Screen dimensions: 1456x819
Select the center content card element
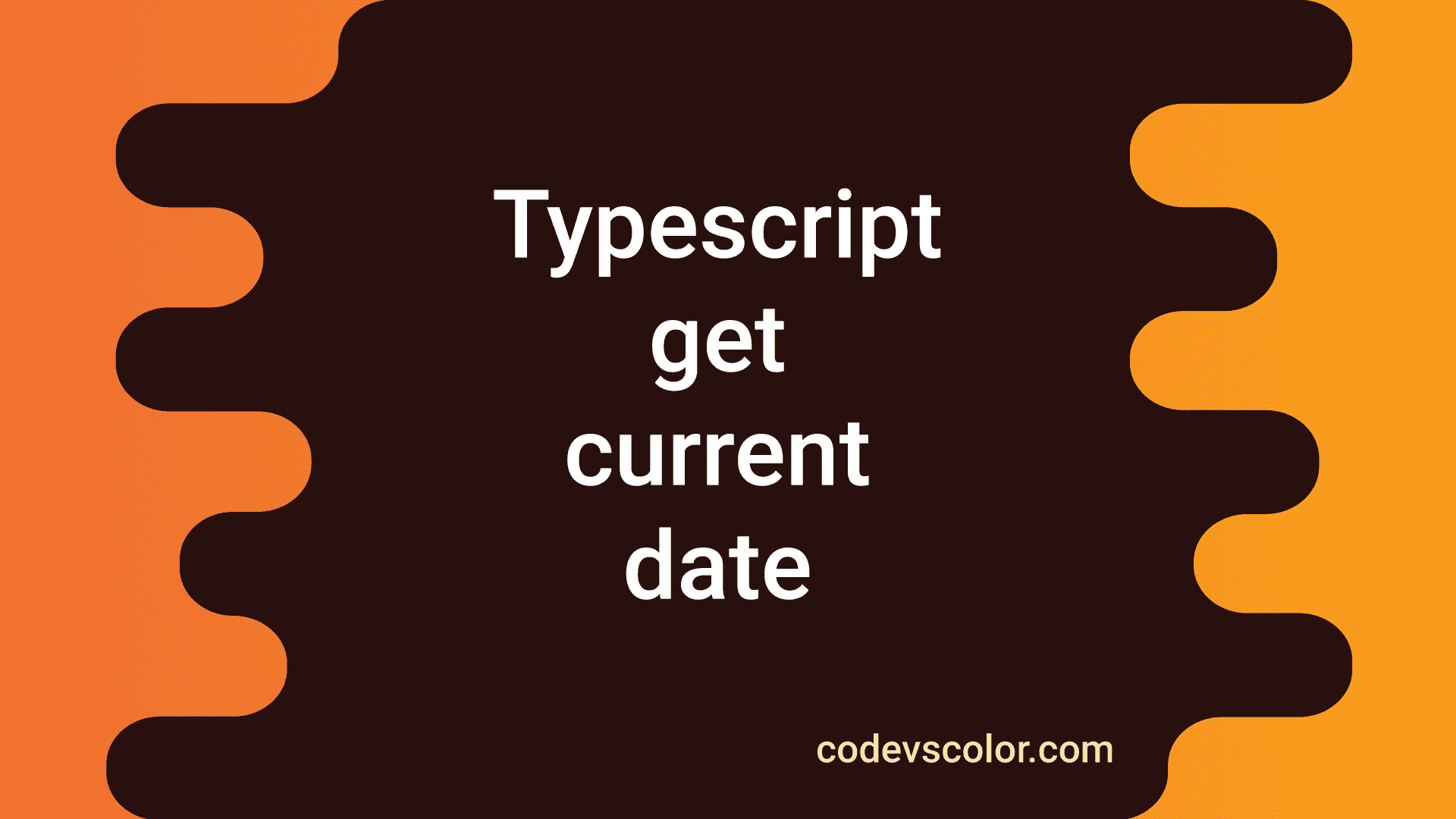728,410
